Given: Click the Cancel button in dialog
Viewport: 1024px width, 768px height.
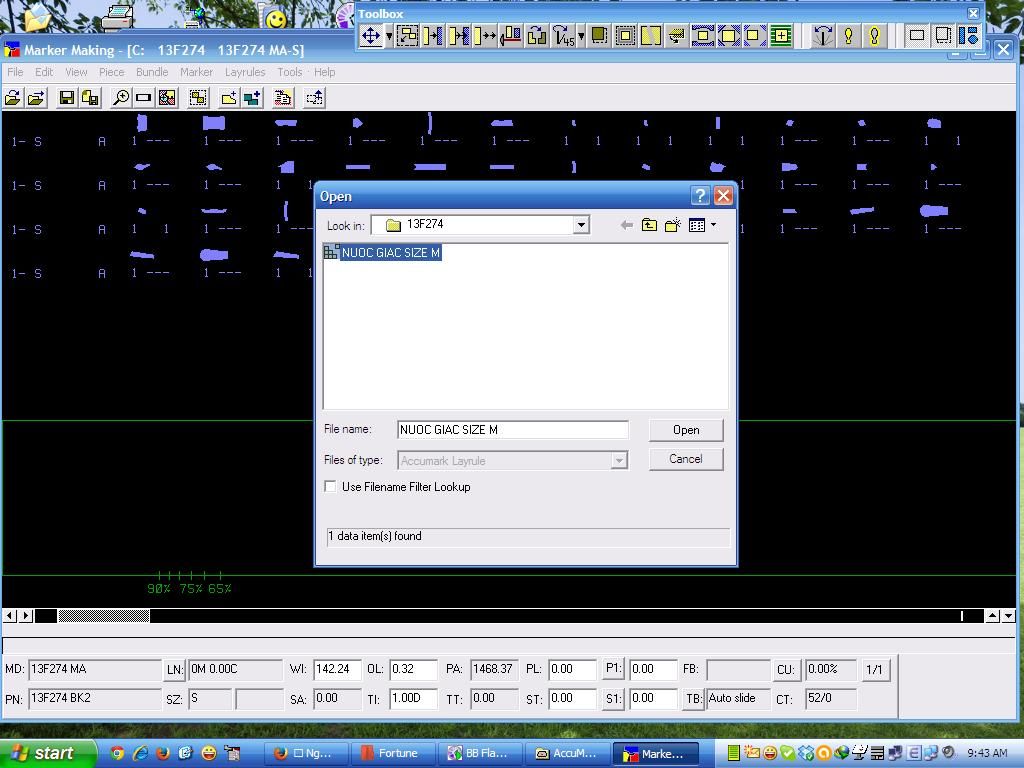Looking at the screenshot, I should pos(686,459).
